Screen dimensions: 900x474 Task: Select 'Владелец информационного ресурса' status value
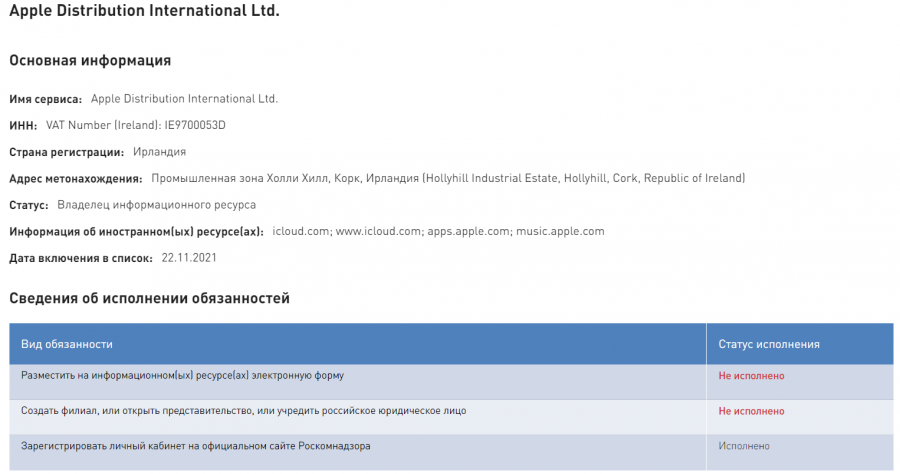(x=157, y=205)
